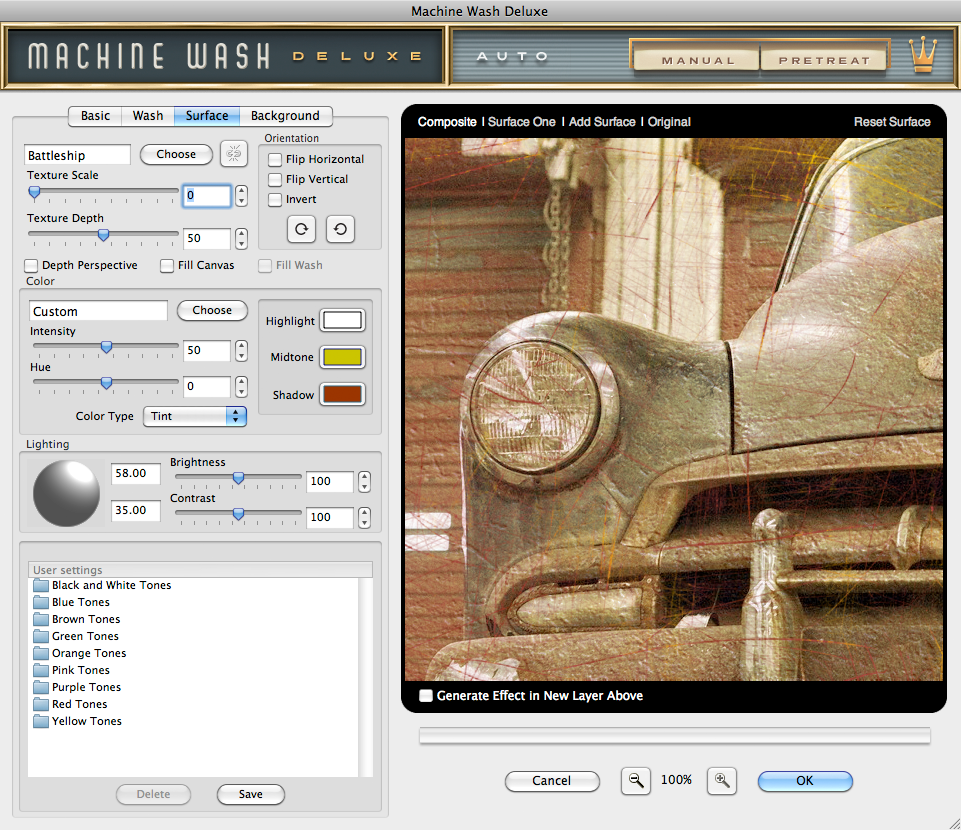Viewport: 961px width, 830px height.
Task: Click the Texture Scale stepper arrows
Action: 241,196
